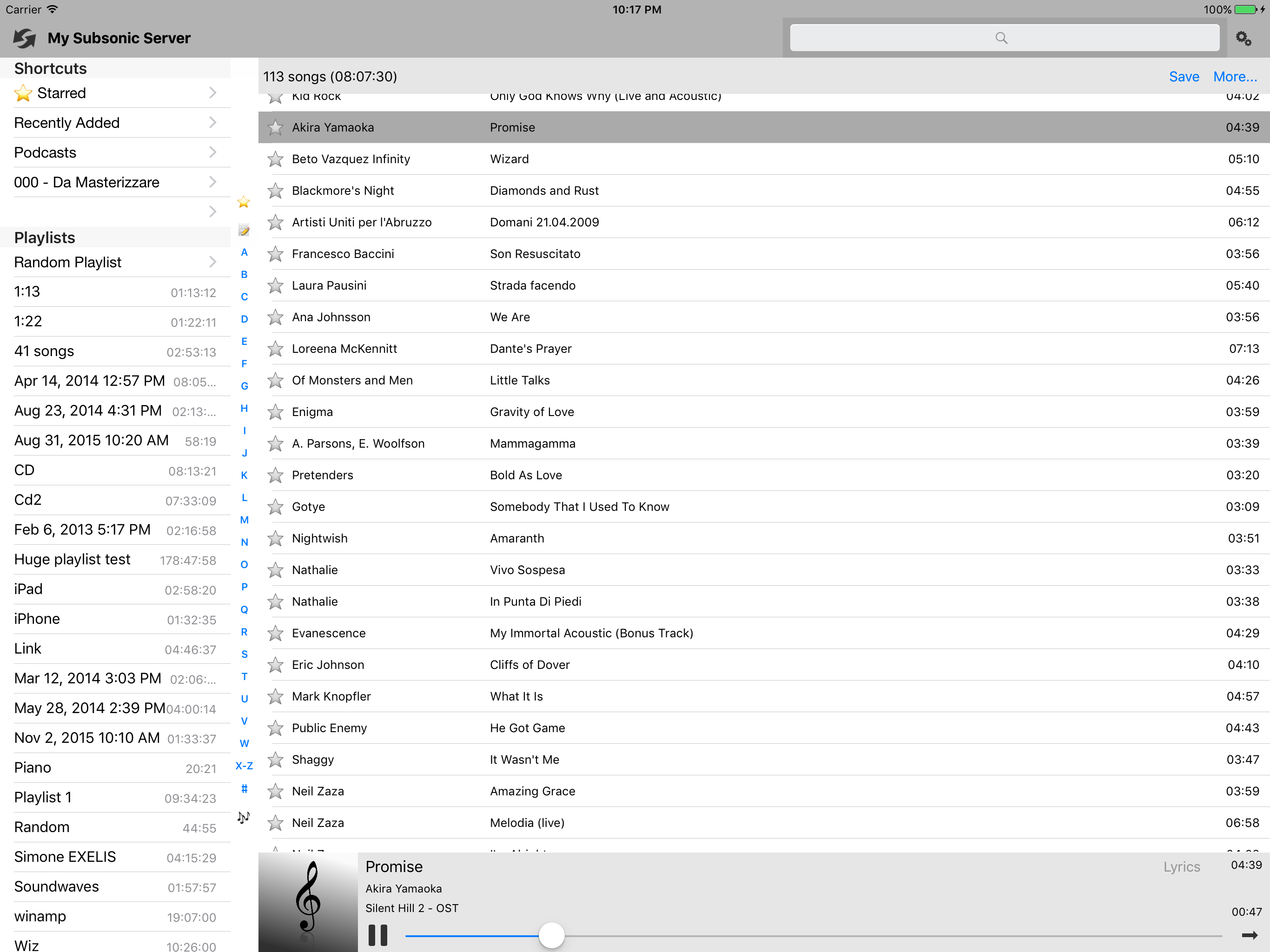Save the current 113-song queue
Screen dimensions: 1270x952
click(x=1184, y=76)
